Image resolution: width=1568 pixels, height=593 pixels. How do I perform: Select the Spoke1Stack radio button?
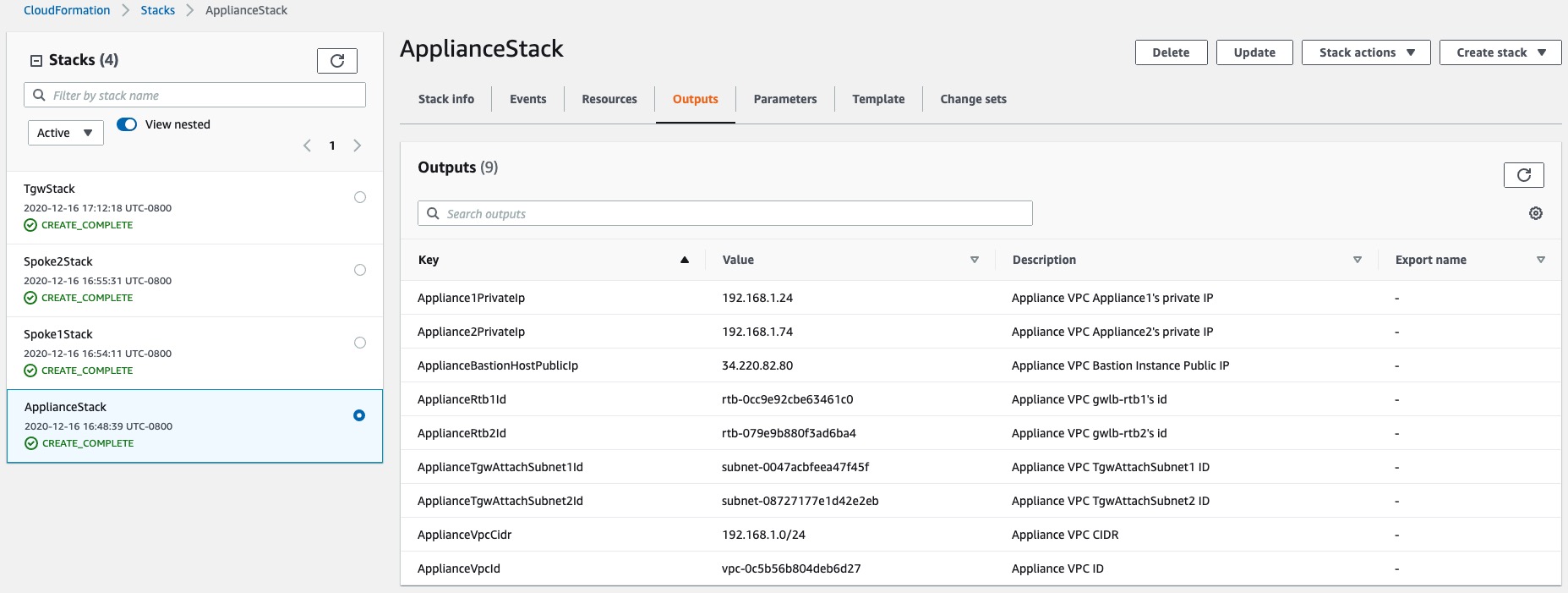[360, 343]
